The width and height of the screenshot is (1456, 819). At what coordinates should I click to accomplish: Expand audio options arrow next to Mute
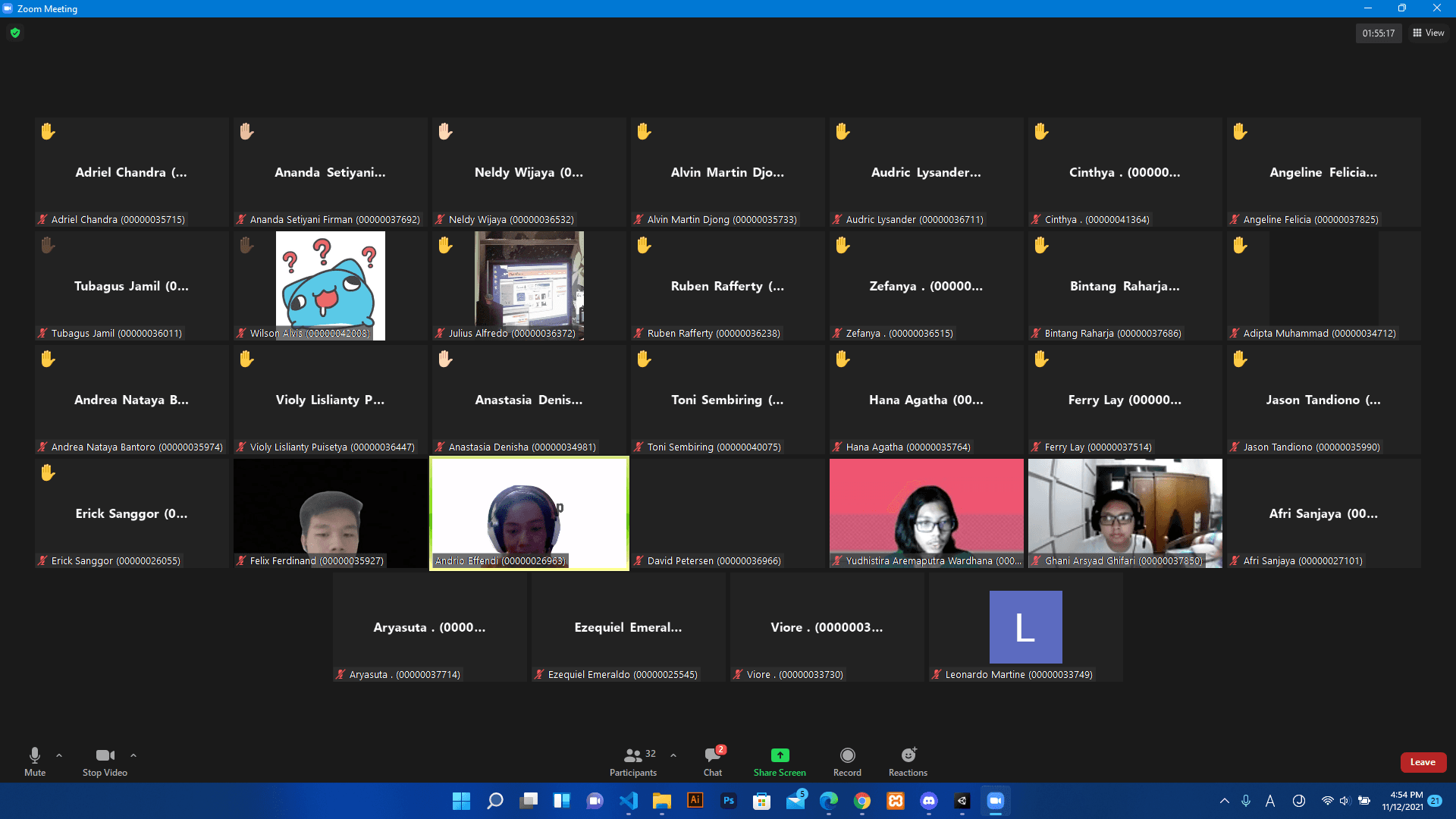[59, 755]
